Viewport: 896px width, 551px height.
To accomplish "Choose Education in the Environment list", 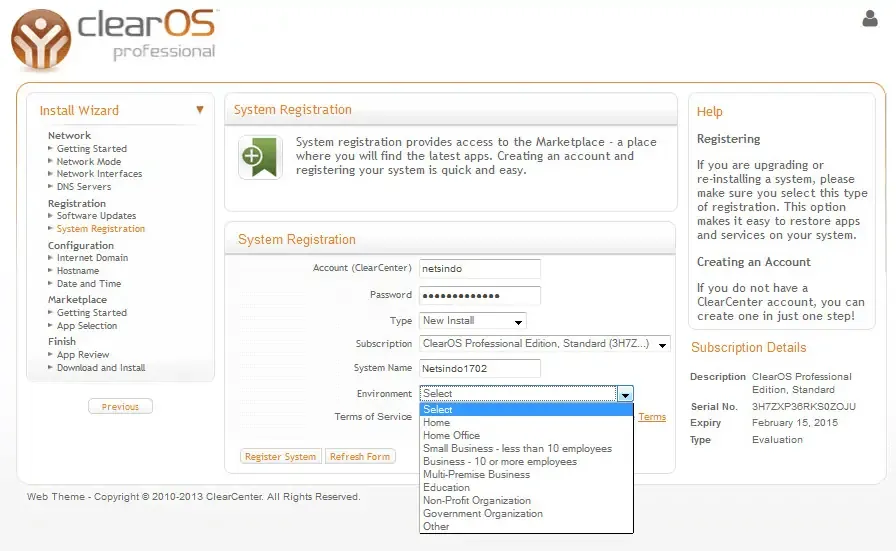I will (446, 488).
